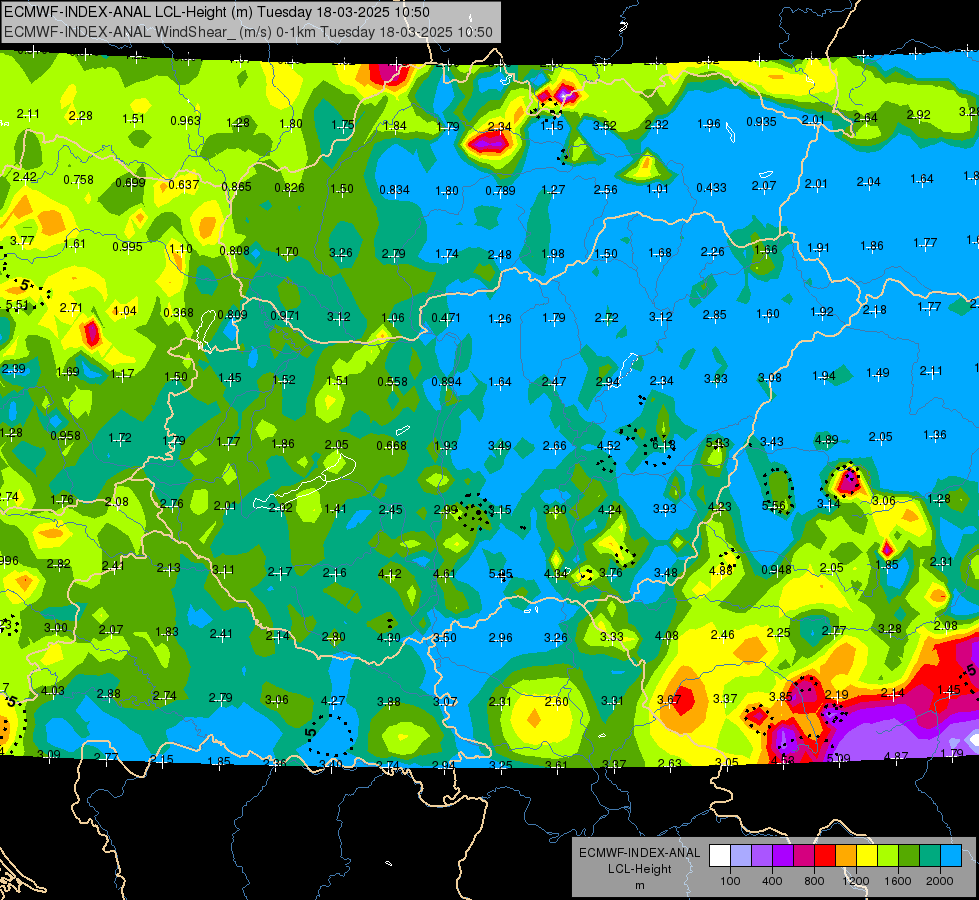Click the wind shear value 0.963
979x900 pixels.
coord(185,121)
